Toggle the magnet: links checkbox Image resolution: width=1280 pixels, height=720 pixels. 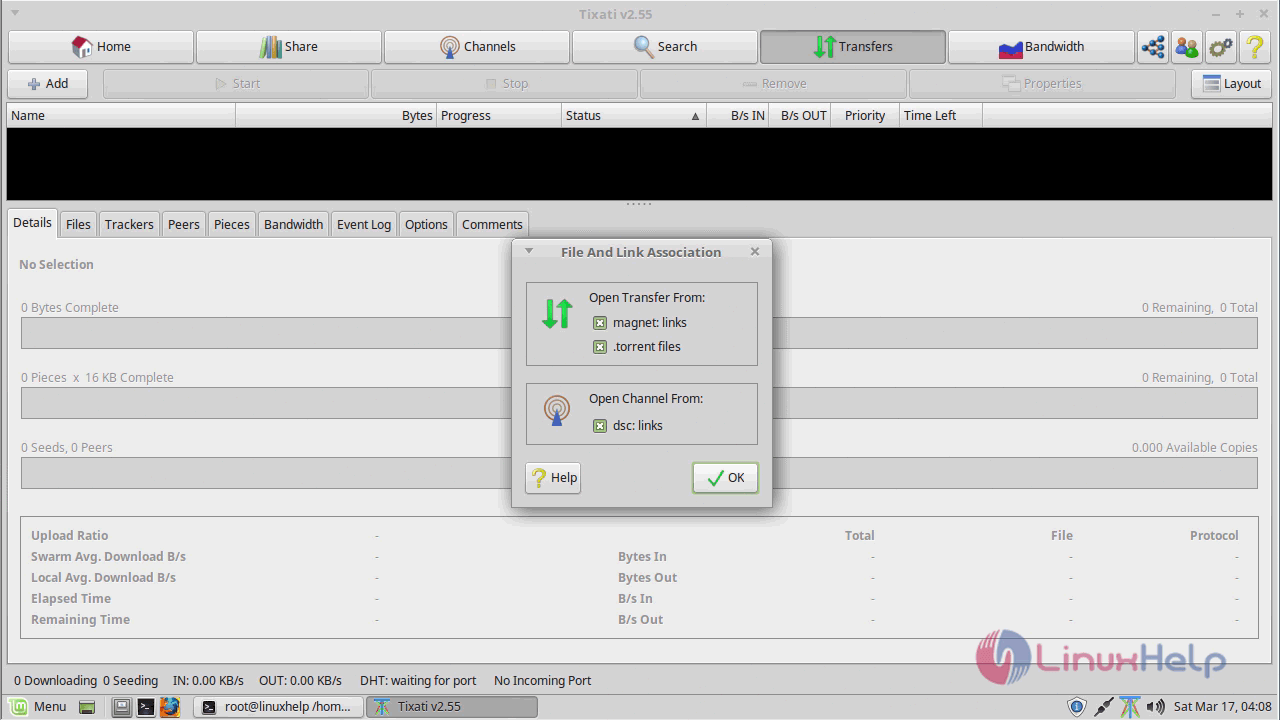click(600, 323)
